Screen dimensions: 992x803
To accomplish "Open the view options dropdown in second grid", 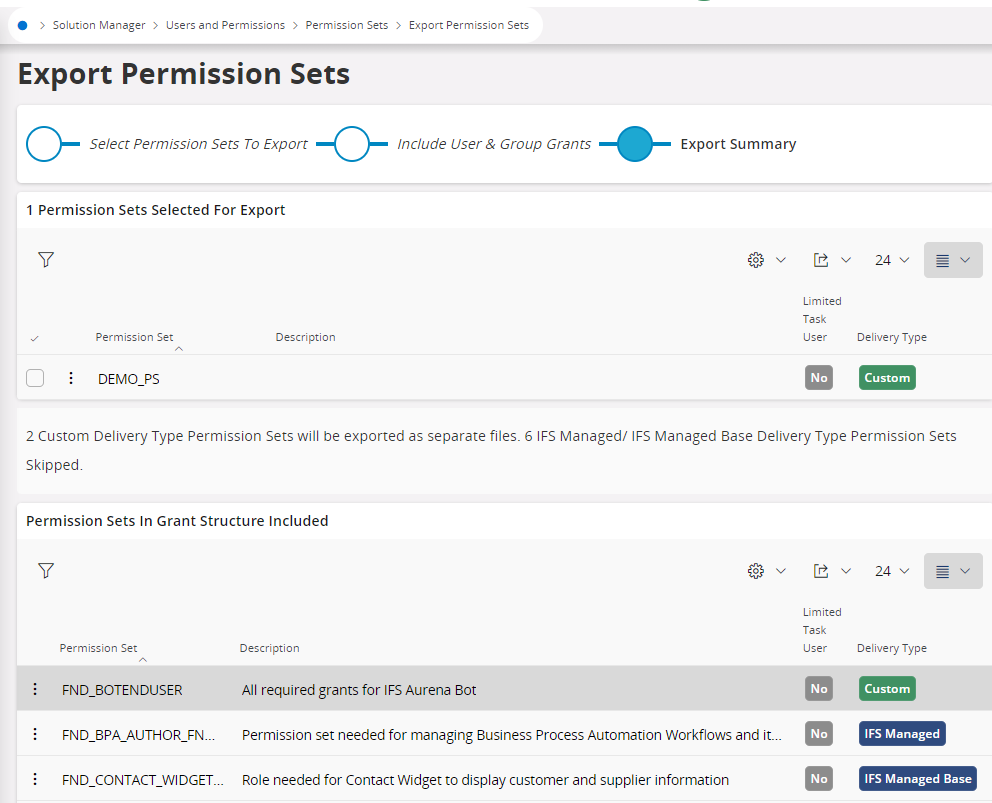I will click(952, 570).
